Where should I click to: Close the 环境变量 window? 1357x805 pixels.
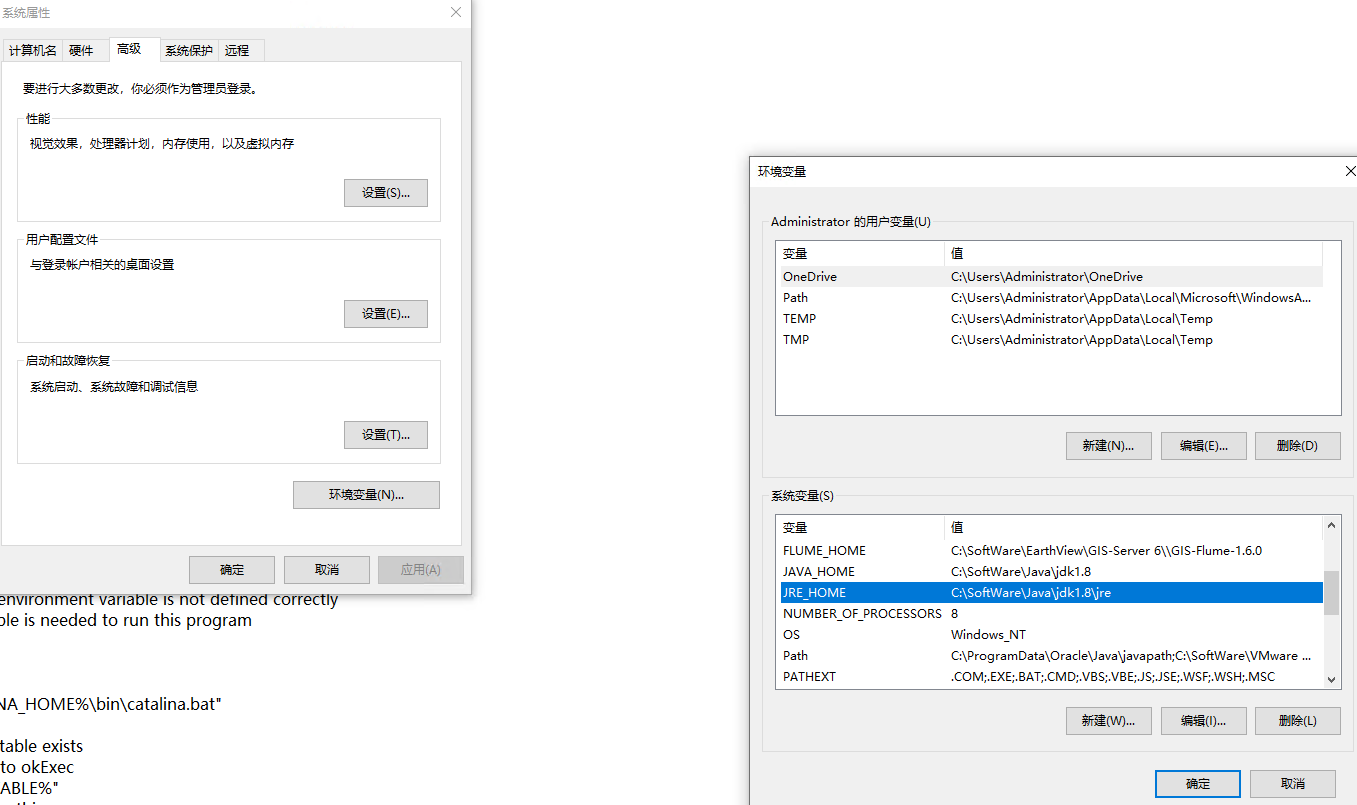point(1350,171)
